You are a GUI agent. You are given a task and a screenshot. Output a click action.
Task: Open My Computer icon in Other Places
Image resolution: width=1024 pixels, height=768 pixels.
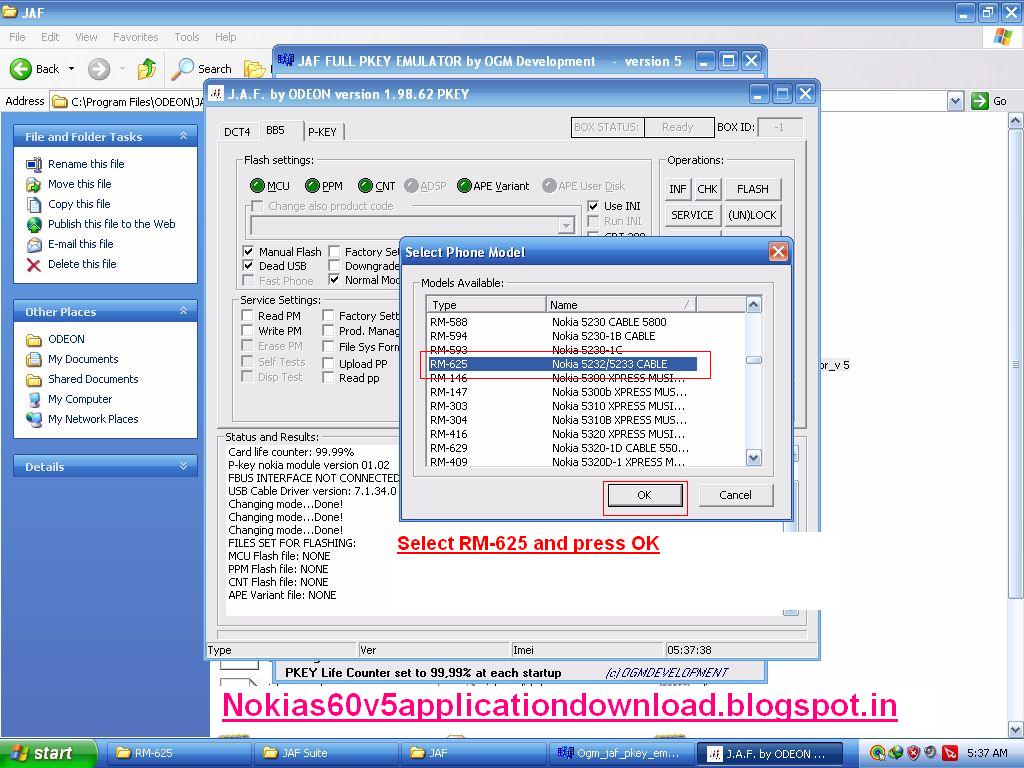click(x=34, y=399)
